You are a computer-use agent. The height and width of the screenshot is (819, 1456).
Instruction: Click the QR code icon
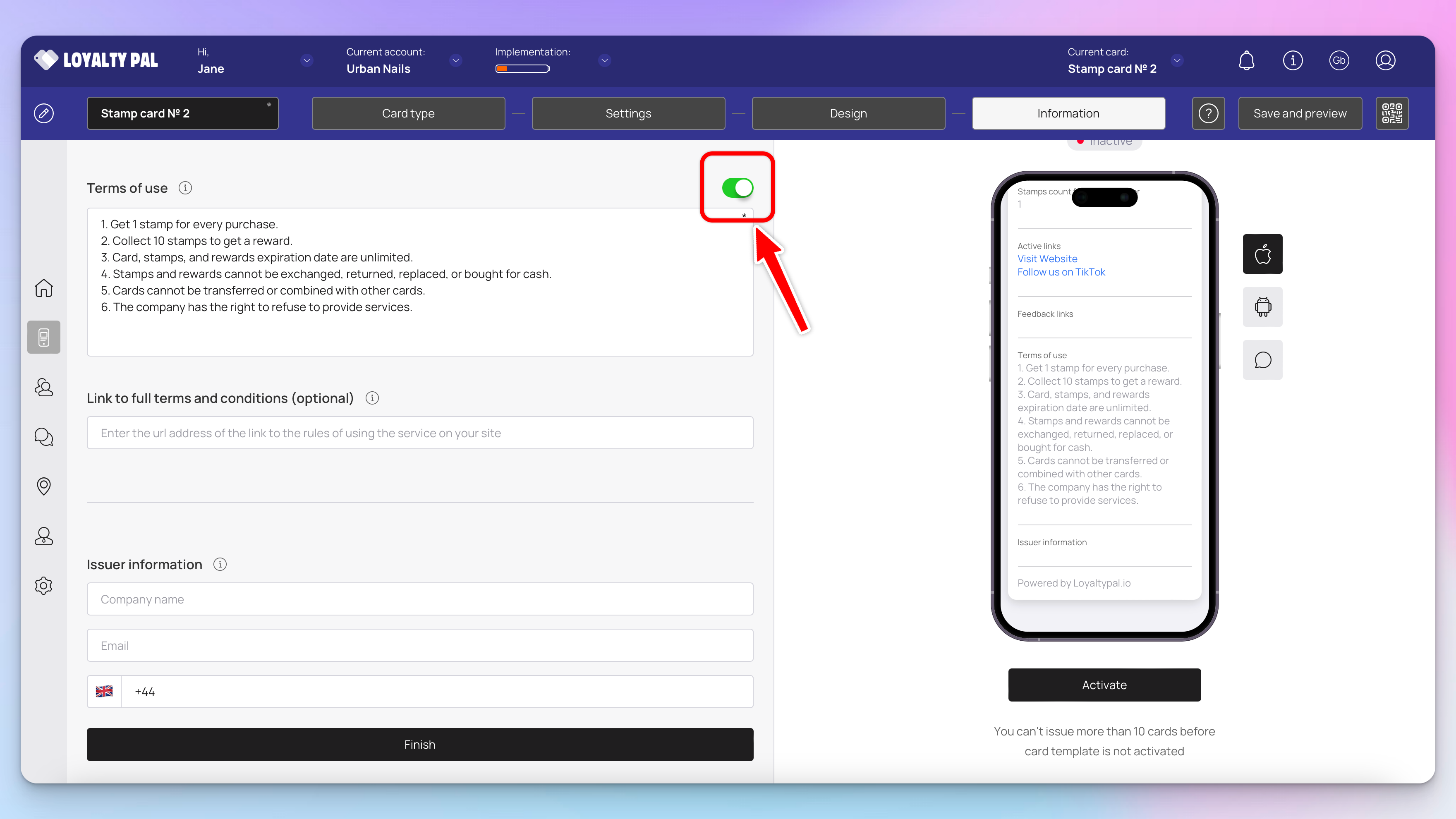(x=1391, y=113)
